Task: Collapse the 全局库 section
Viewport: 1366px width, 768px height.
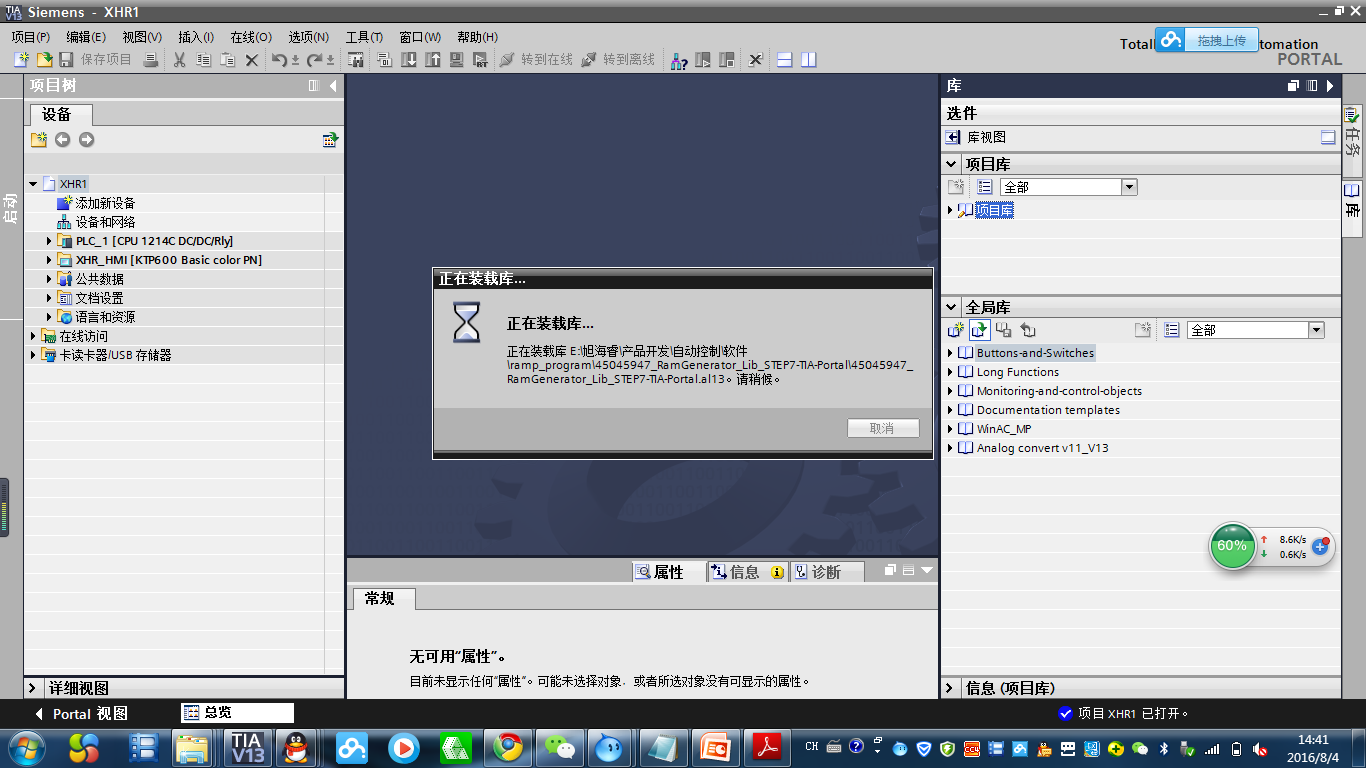Action: click(951, 307)
